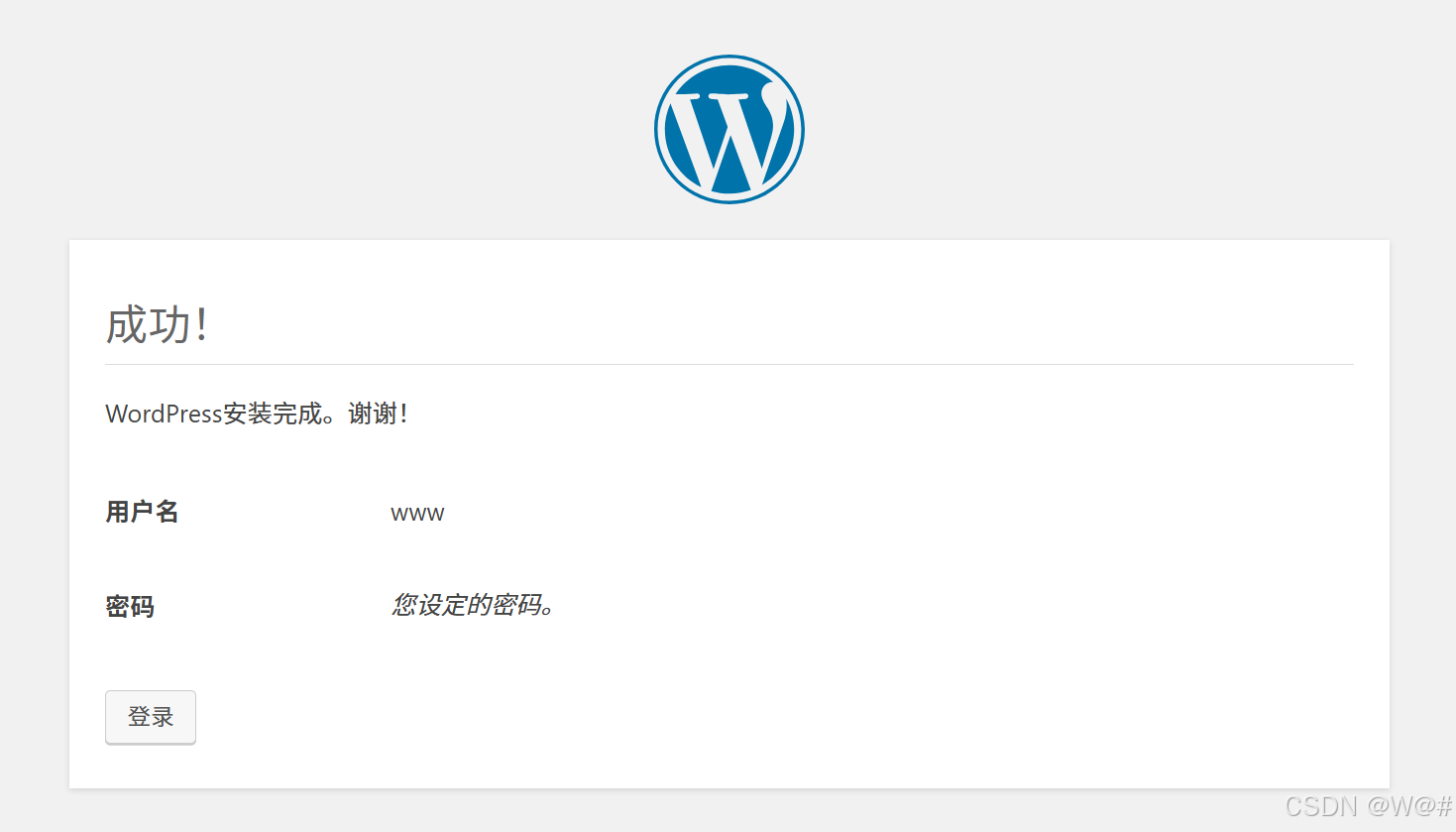This screenshot has height=832, width=1456.
Task: Click the '您设定的密码。' text
Action: [x=473, y=605]
